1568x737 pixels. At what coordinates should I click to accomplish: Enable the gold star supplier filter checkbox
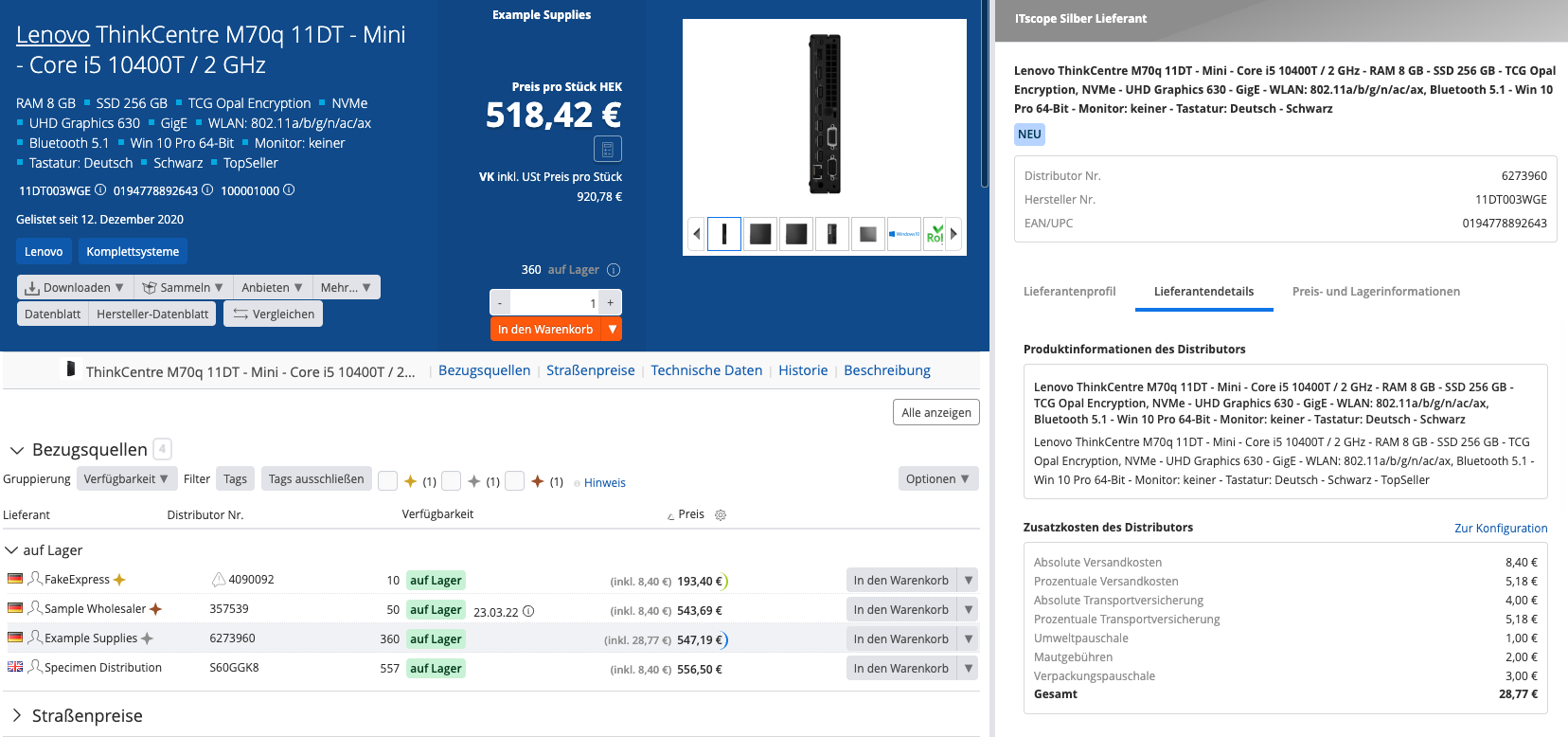pos(387,481)
